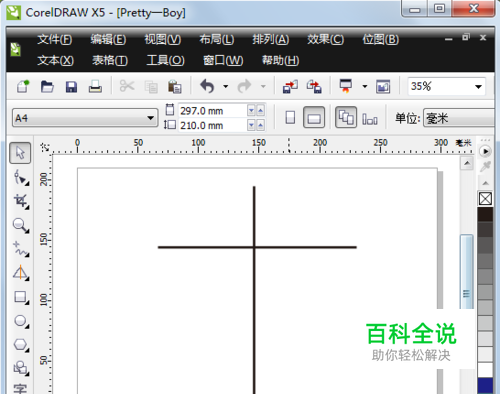The image size is (500, 394).
Task: Copy selection with the copy icon
Action: pyautogui.click(x=151, y=87)
